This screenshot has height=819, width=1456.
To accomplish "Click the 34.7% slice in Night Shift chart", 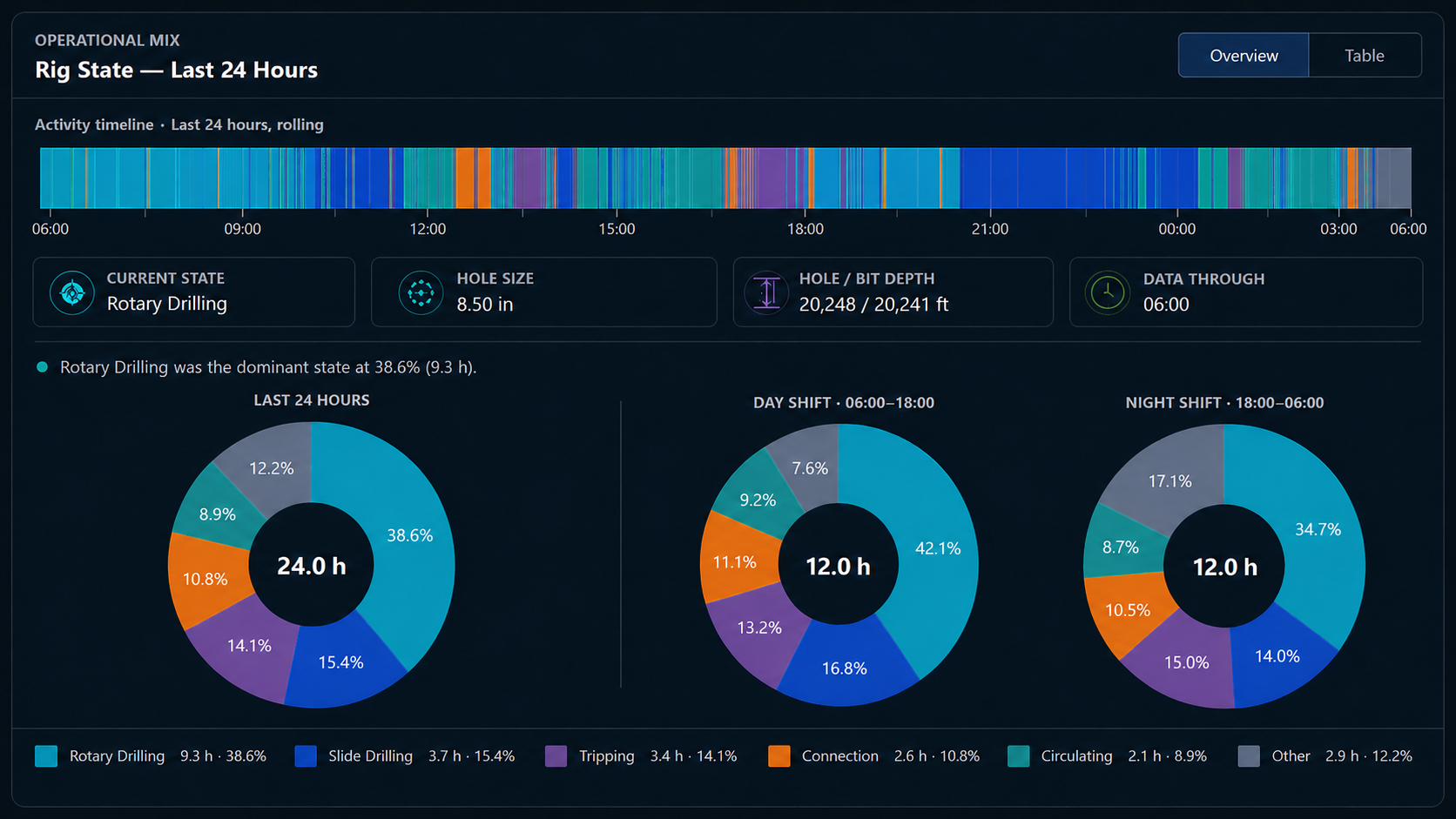I will (1318, 529).
